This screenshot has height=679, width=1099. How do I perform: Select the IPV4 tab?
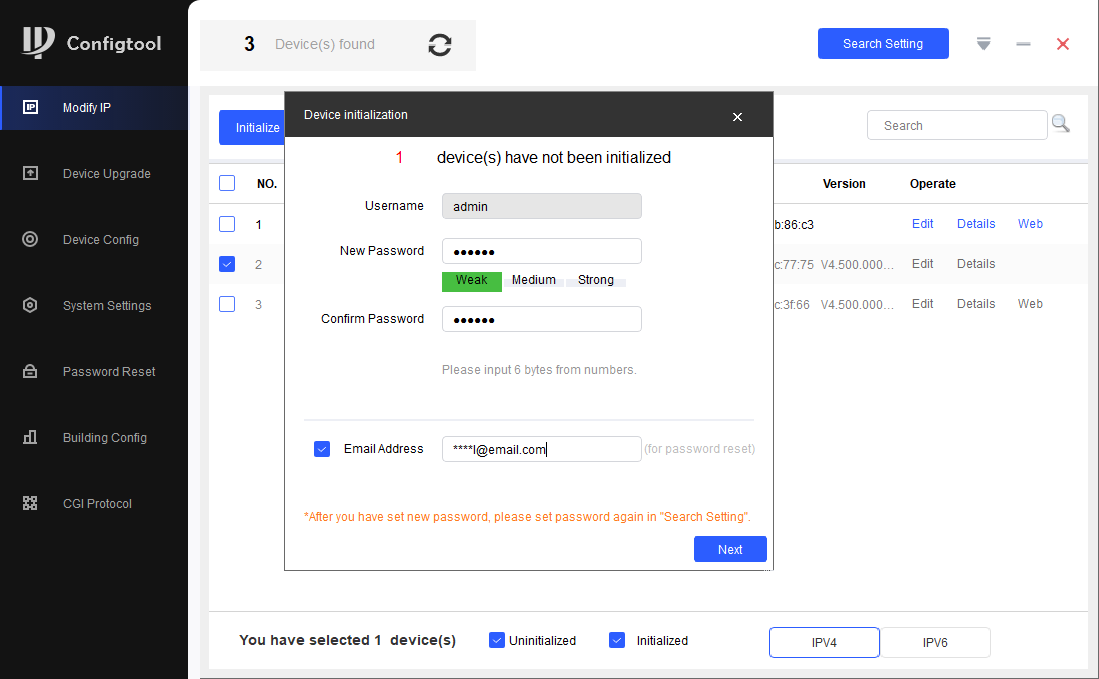824,643
